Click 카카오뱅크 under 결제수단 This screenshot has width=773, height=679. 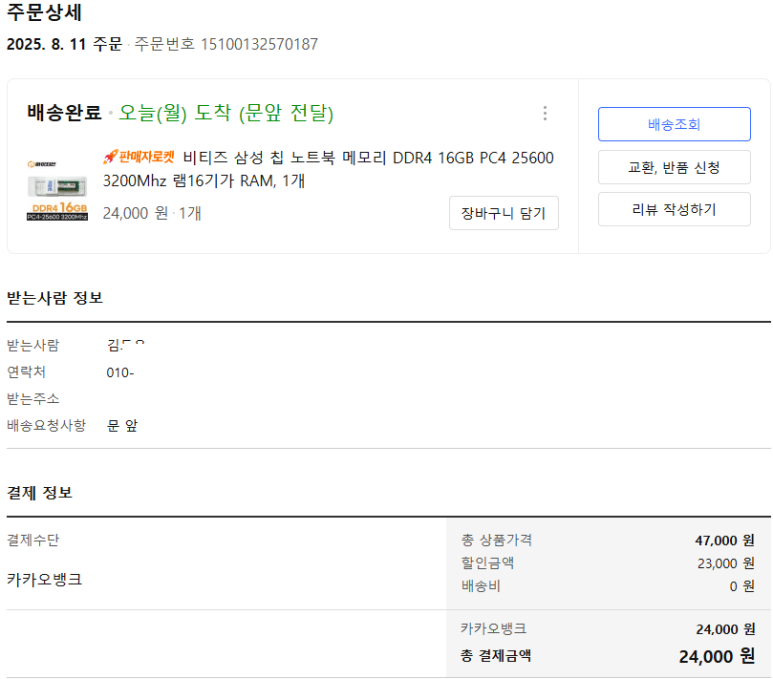pyautogui.click(x=45, y=579)
